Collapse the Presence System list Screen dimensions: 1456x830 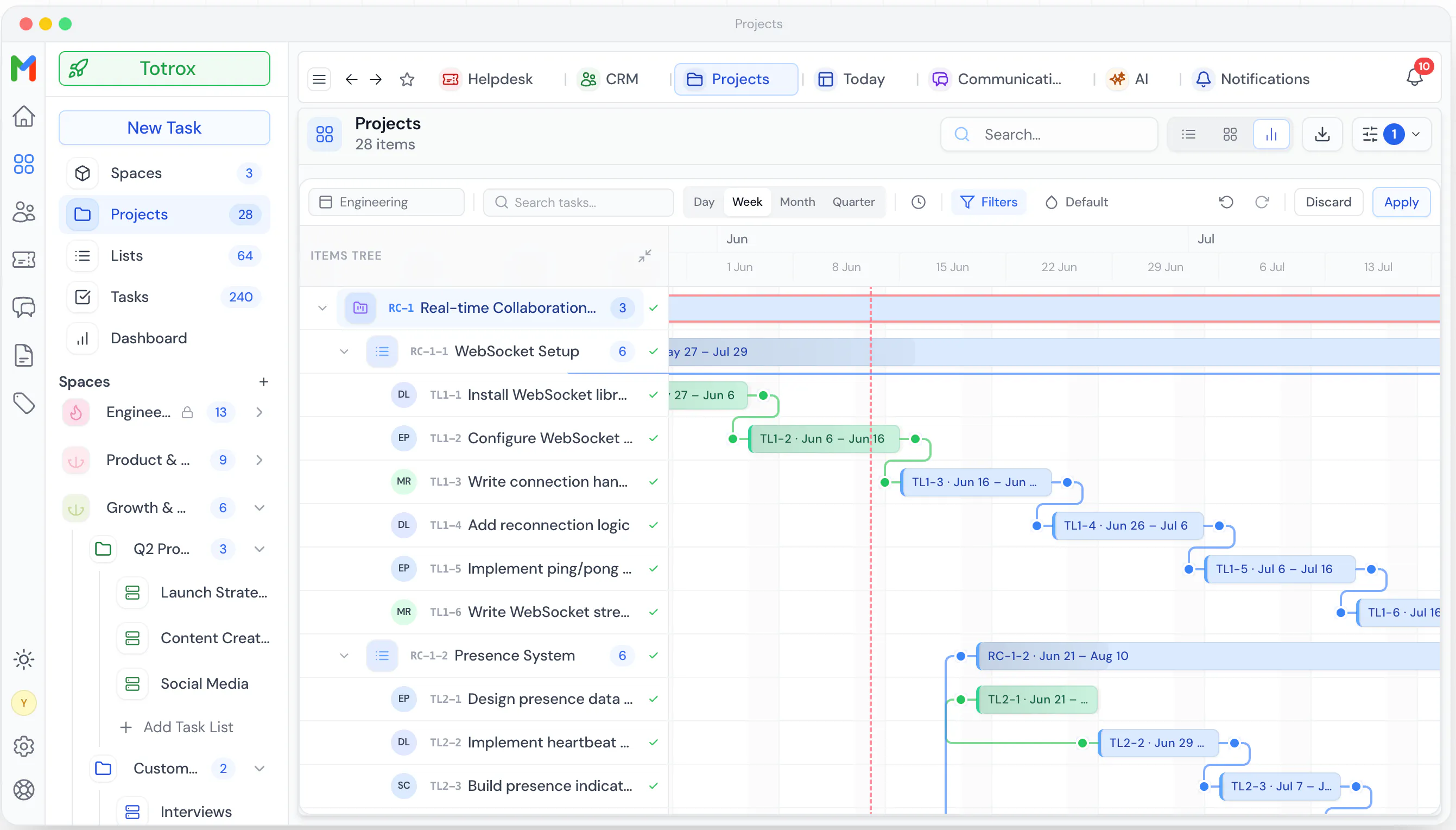344,656
